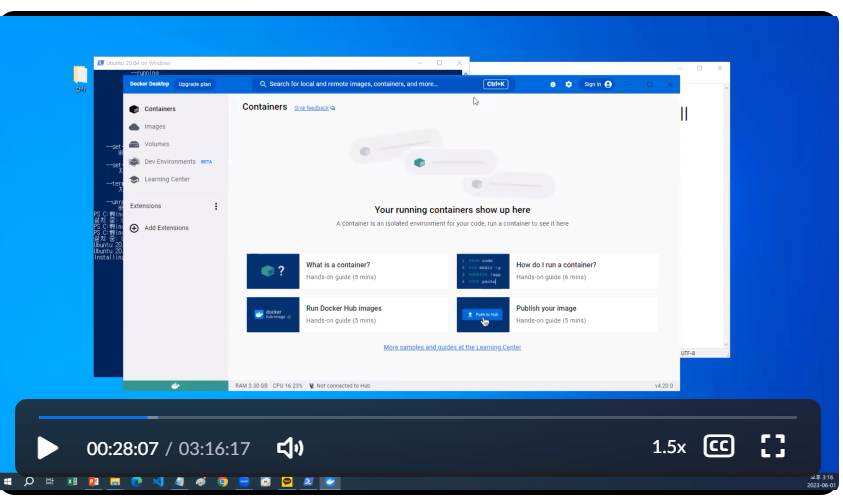
Task: Toggle closed captions CC
Action: pos(720,448)
